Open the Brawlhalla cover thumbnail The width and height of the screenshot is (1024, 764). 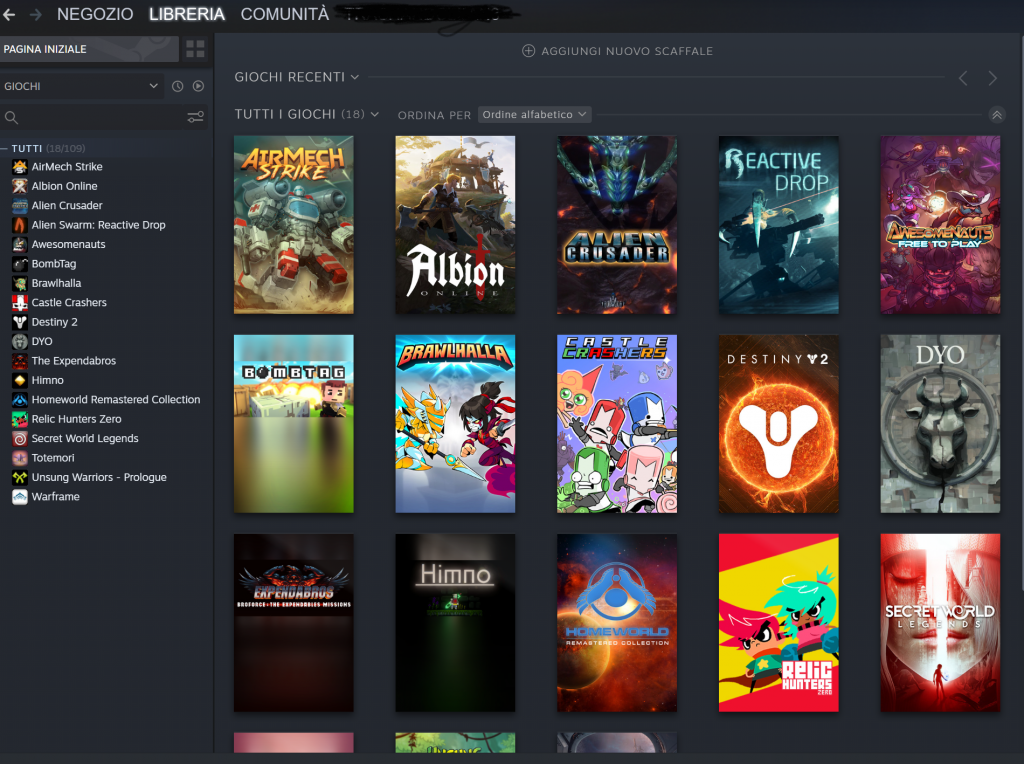pos(455,424)
